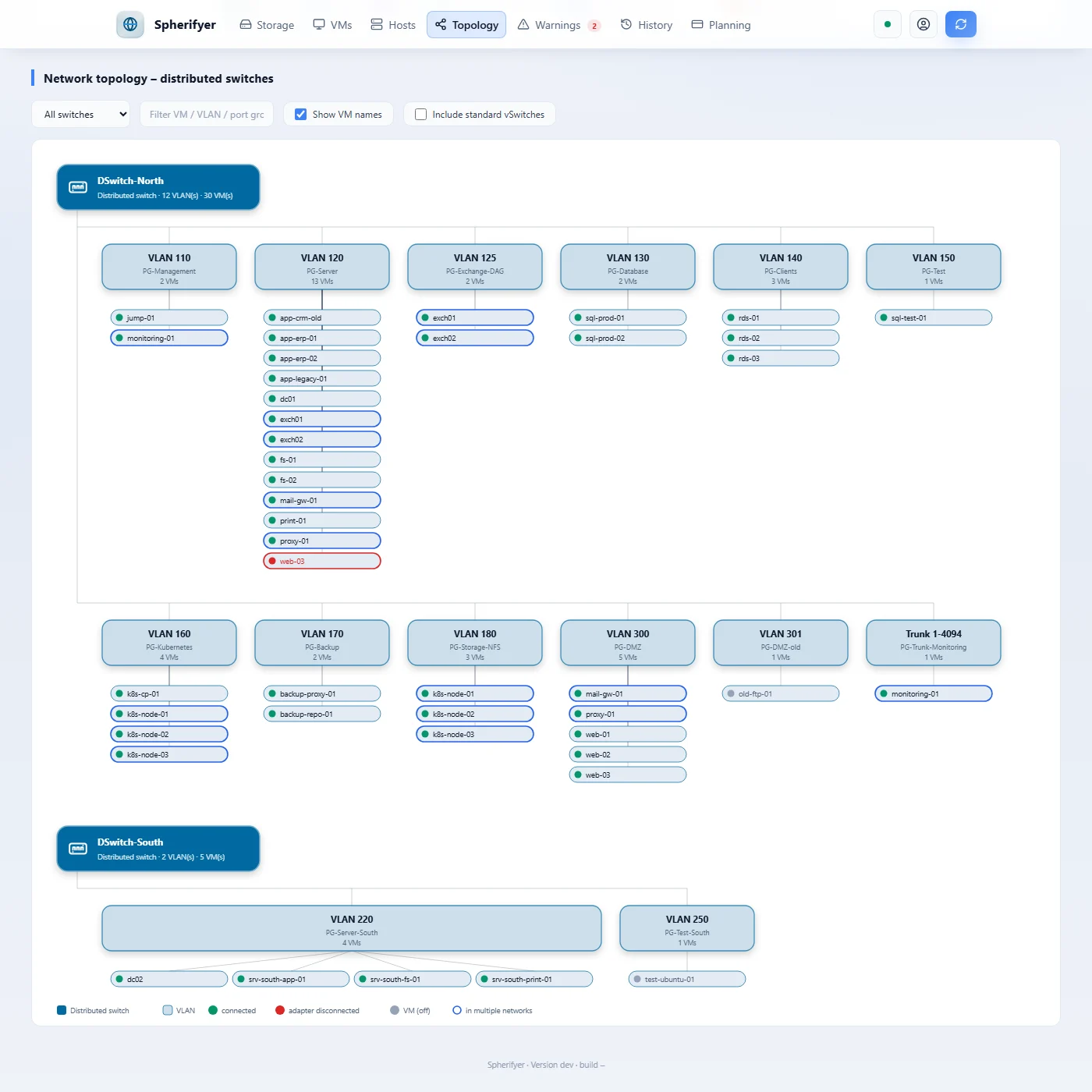
Task: Click the Topology share-nodes icon
Action: pos(441,25)
